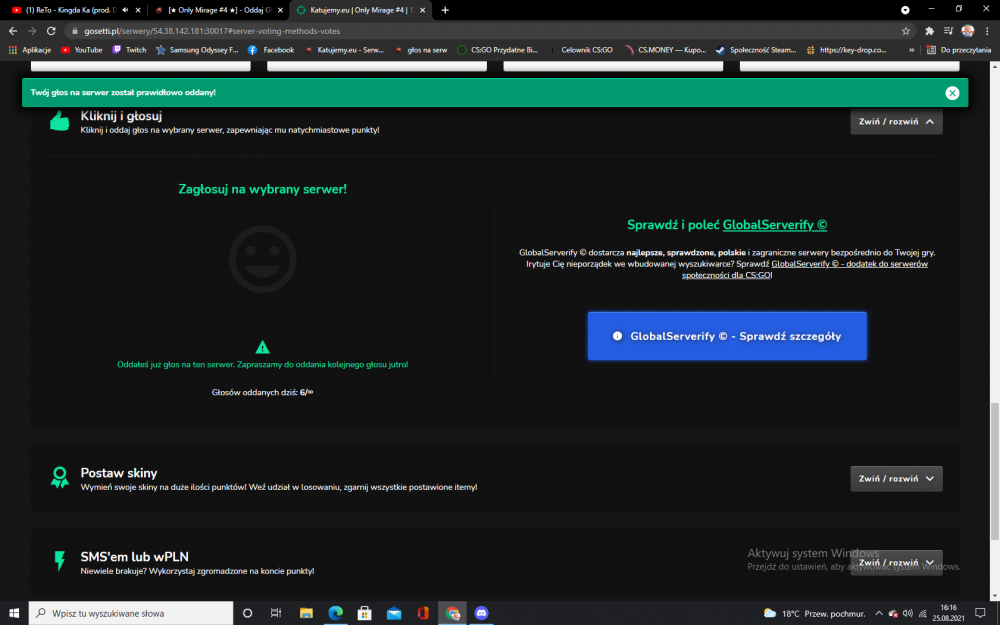Open File Explorer from taskbar
This screenshot has width=1000, height=625.
tap(306, 613)
